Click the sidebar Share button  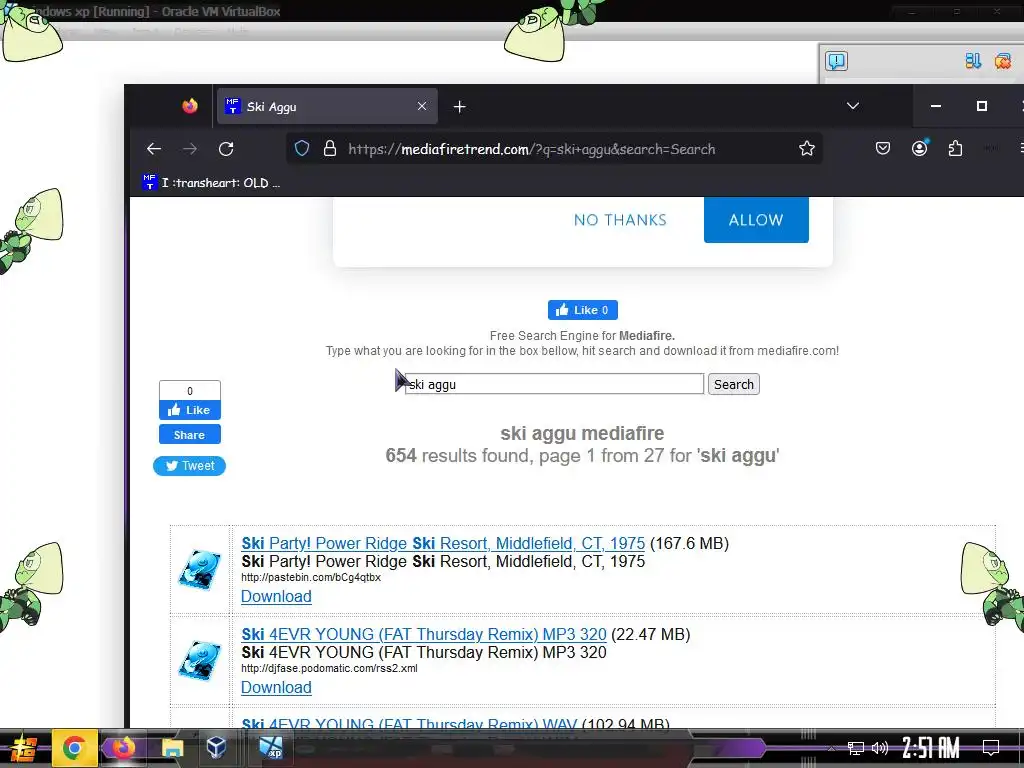pos(189,435)
